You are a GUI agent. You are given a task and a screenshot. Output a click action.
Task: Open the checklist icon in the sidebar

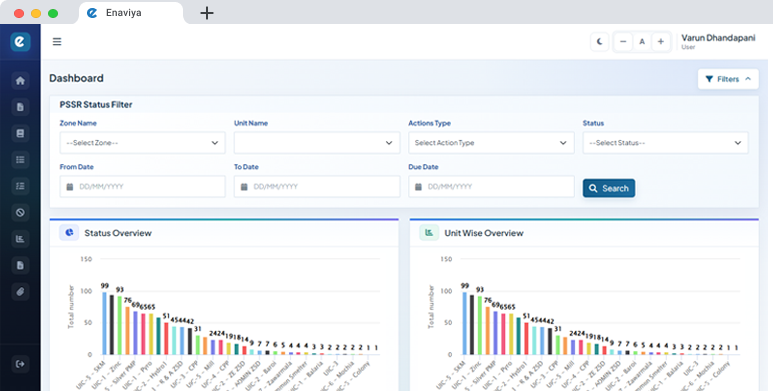[x=20, y=186]
